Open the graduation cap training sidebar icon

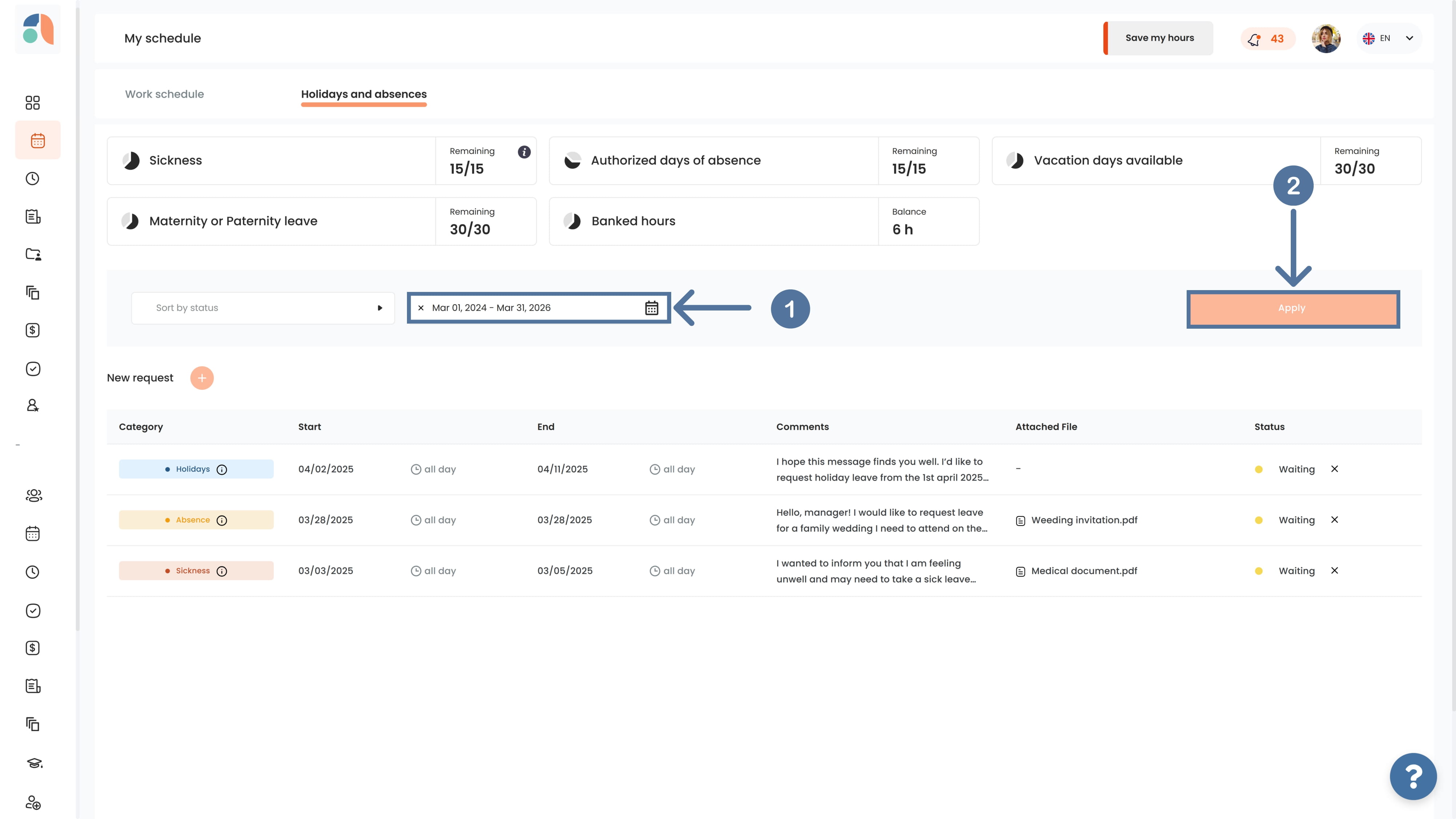point(34,763)
